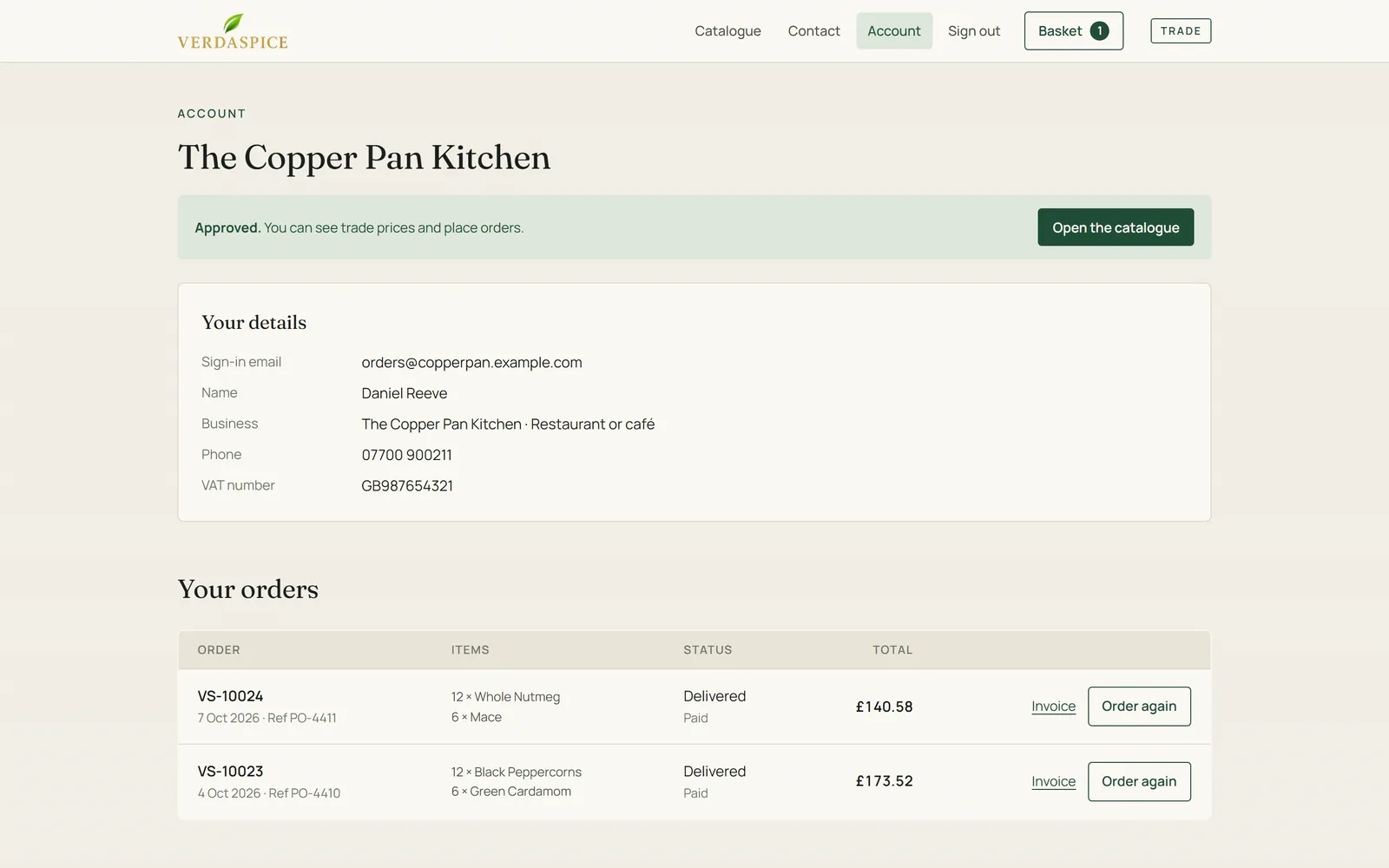Click order number VS-10024
The image size is (1389, 868).
[x=230, y=696]
